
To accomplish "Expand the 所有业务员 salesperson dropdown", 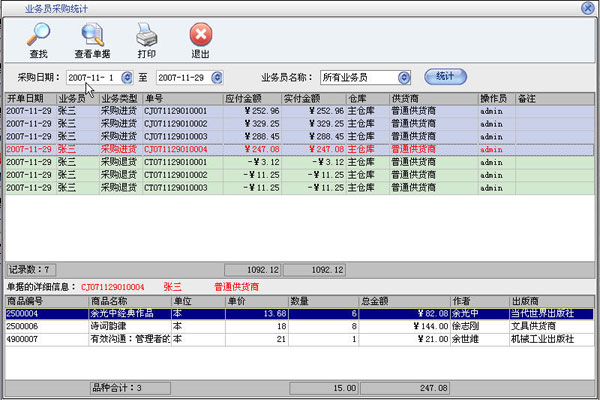I will [404, 77].
